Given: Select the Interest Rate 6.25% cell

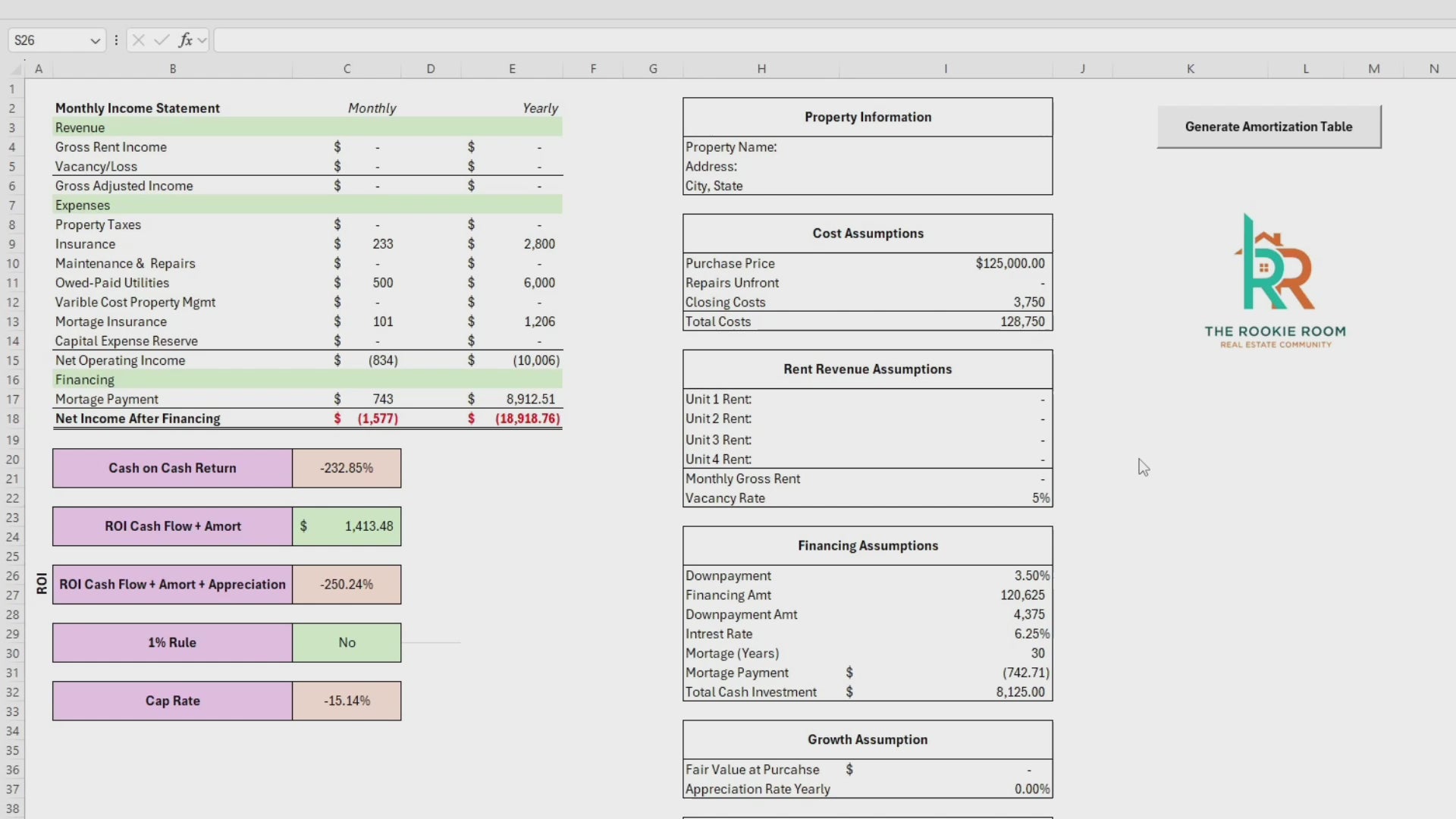Looking at the screenshot, I should (1031, 634).
